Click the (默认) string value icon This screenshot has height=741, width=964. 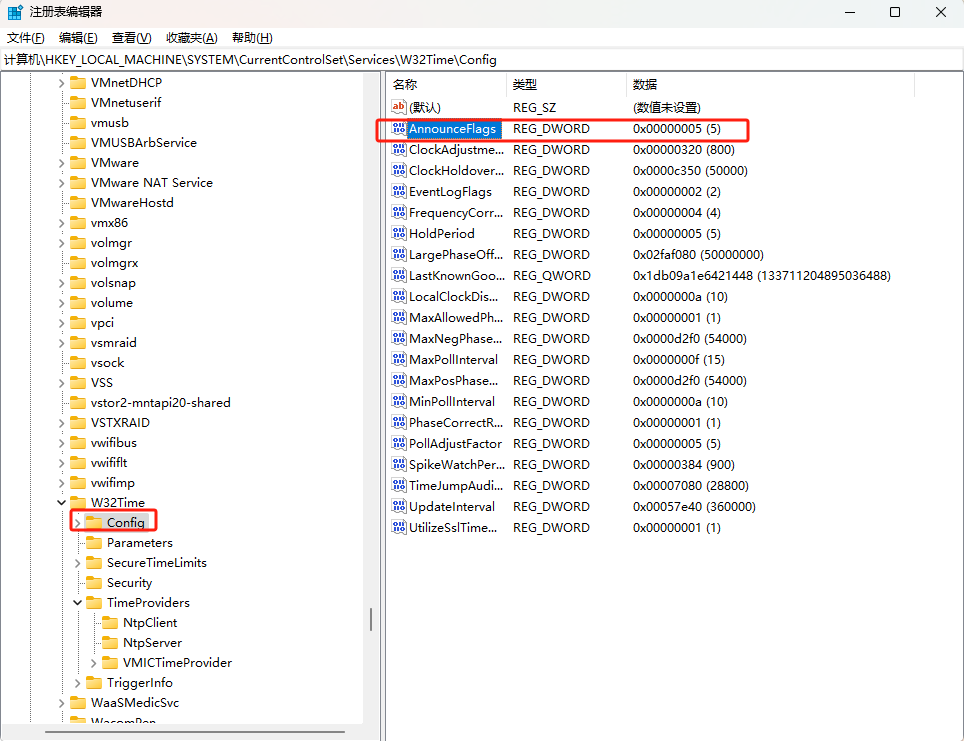(x=399, y=108)
